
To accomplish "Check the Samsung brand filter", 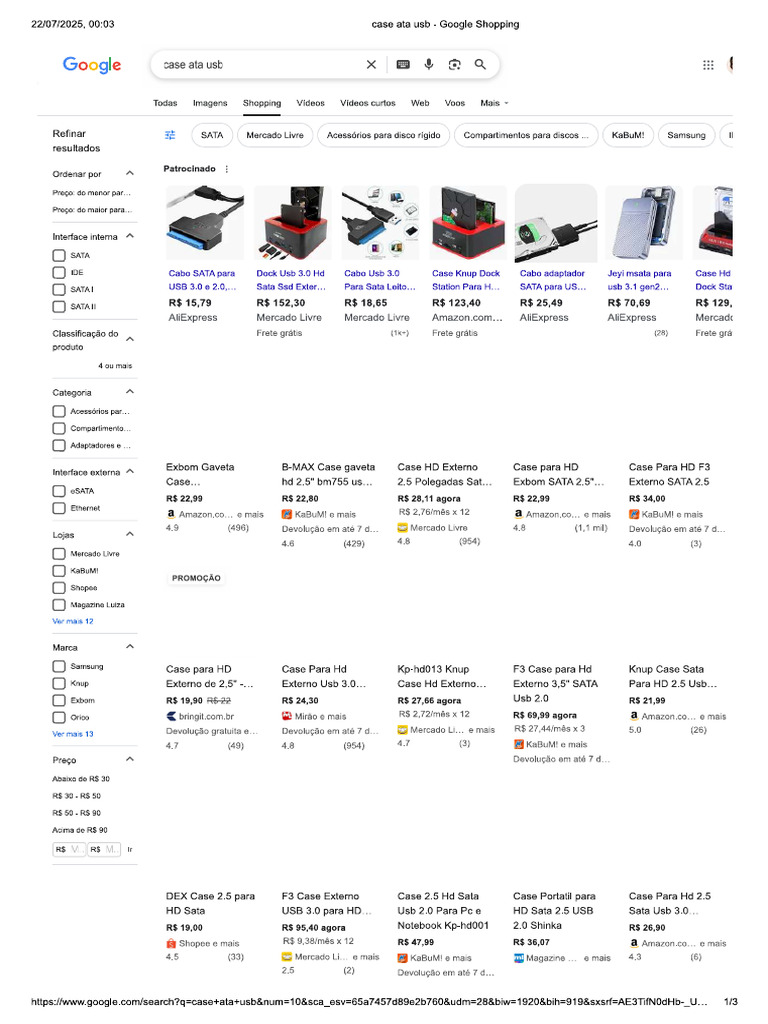I will 59,666.
